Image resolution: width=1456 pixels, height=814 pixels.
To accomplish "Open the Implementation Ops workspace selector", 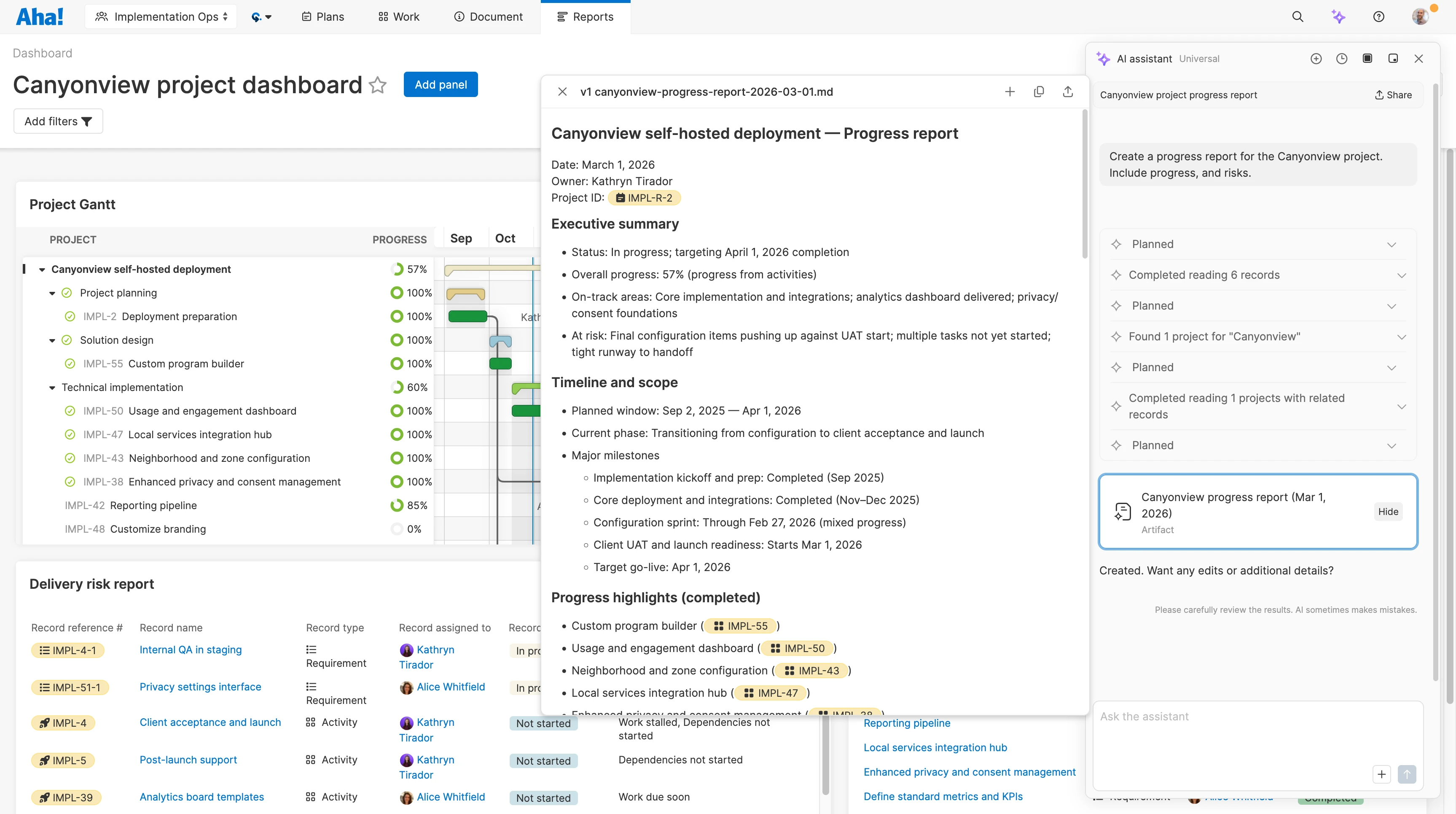I will click(161, 16).
